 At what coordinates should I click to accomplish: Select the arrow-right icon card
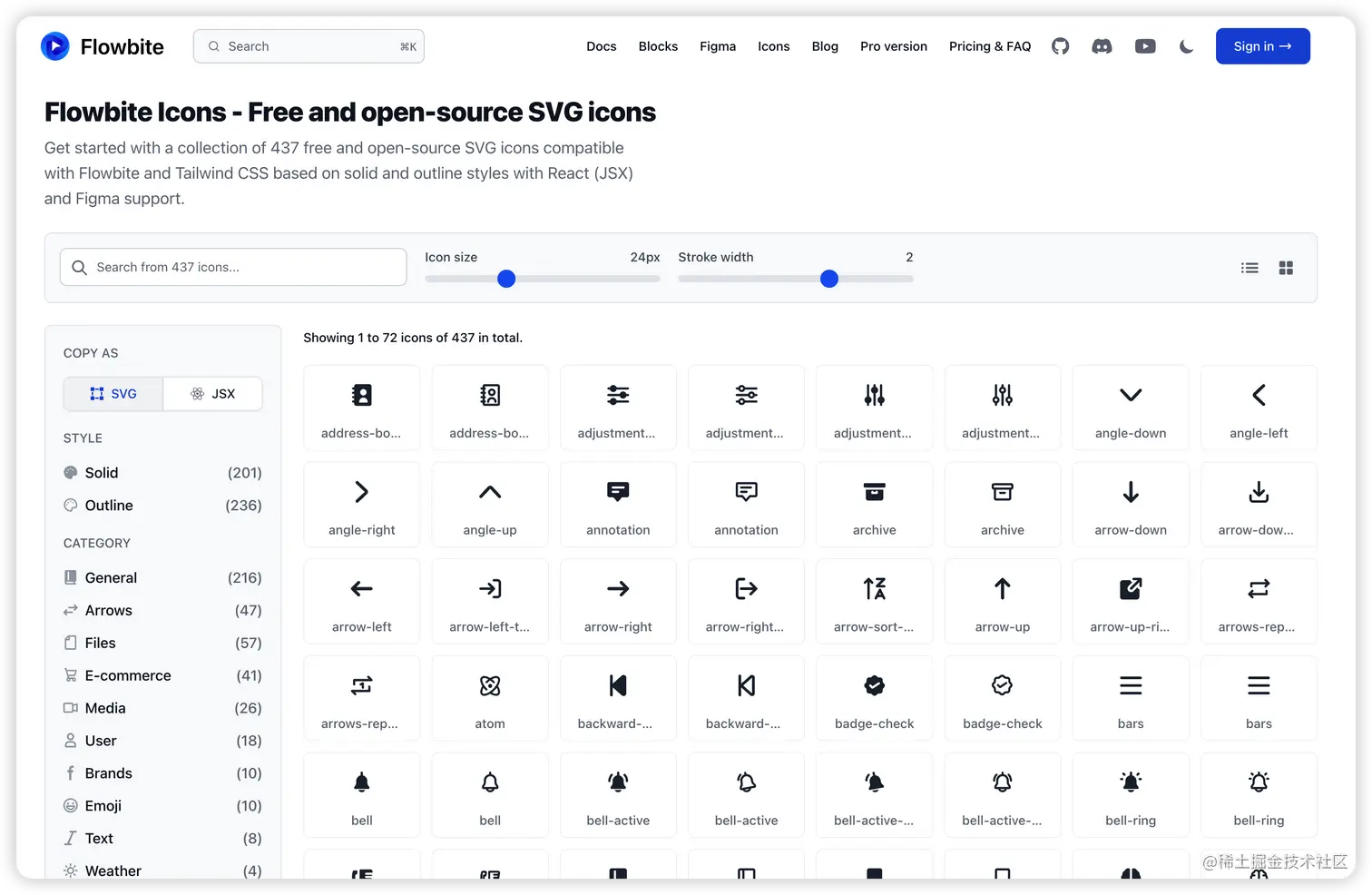point(618,602)
